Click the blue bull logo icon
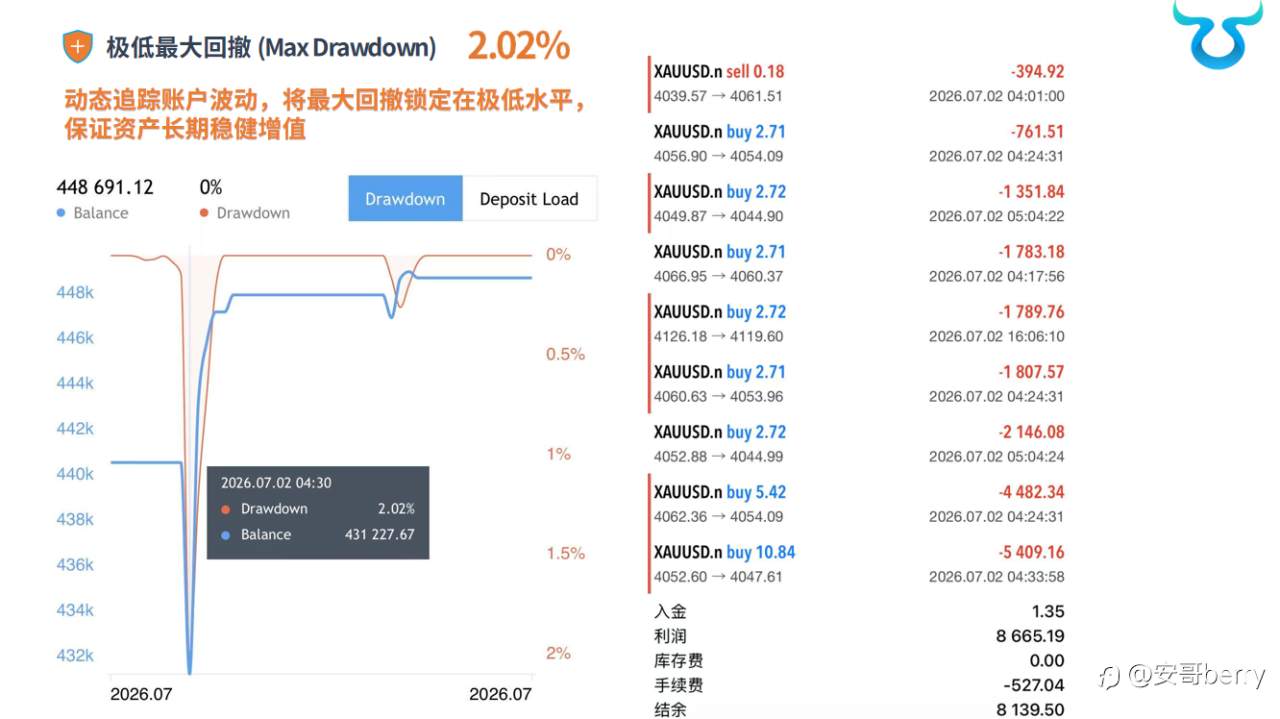This screenshot has width=1280, height=719. point(1217,34)
